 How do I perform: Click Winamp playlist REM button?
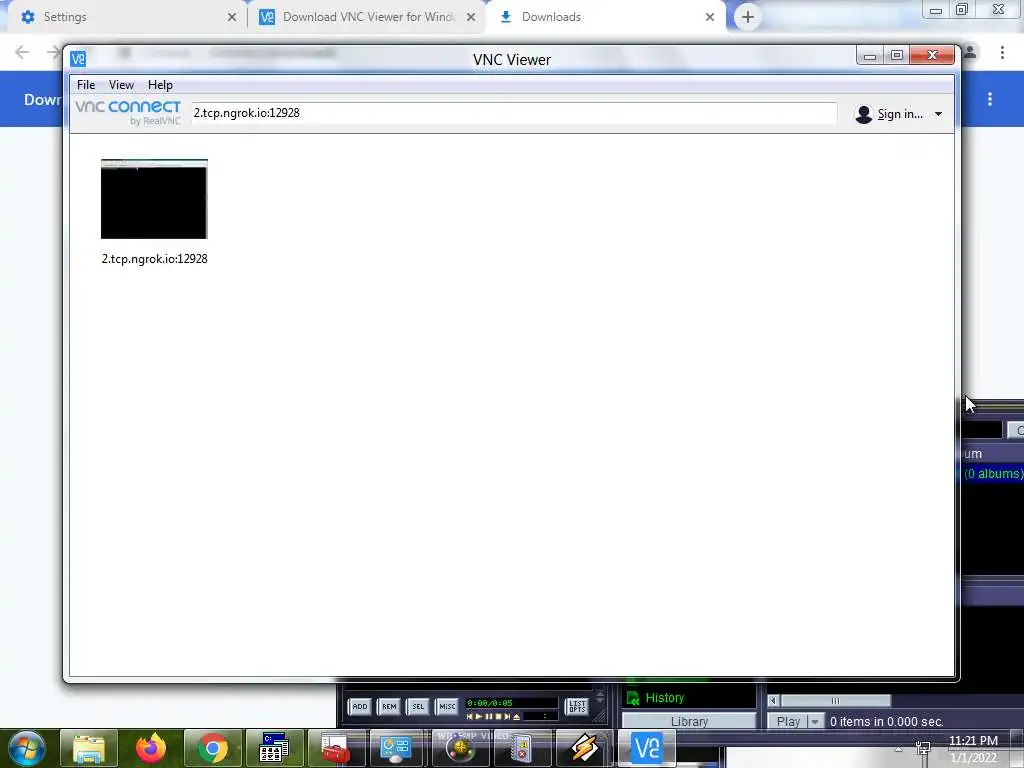[389, 707]
